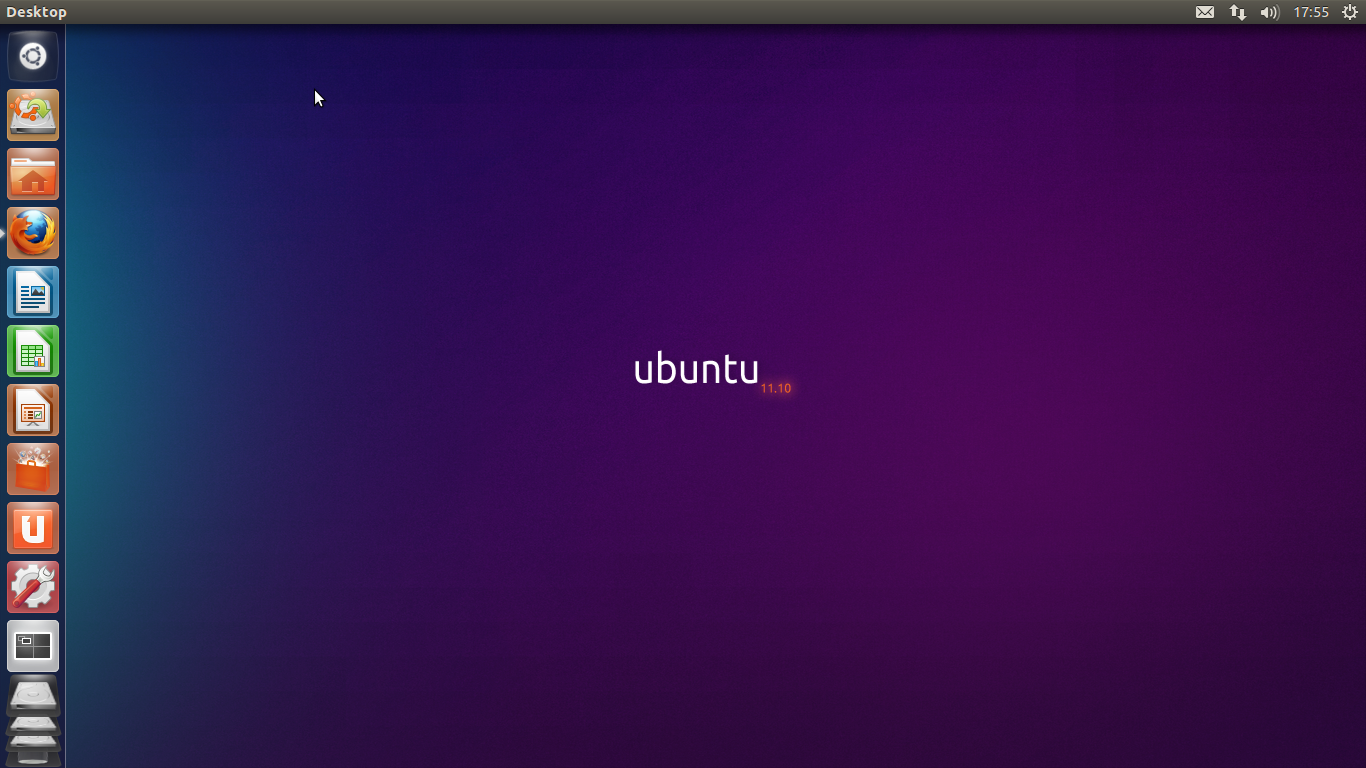Click the Desktop title in top panel
The image size is (1366, 768).
click(x=36, y=12)
